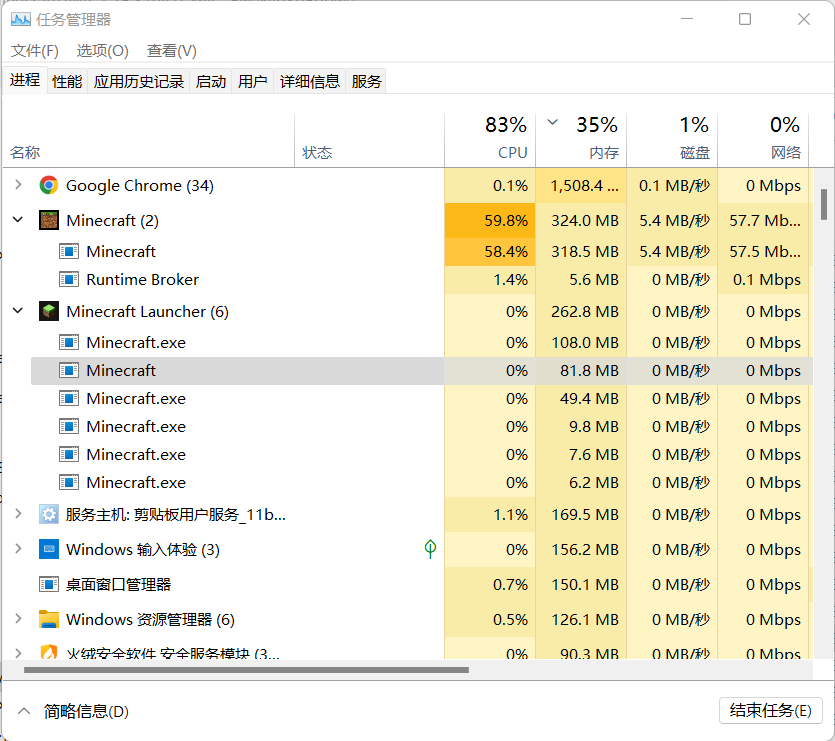Select the Runtime Broker row name

pos(142,279)
